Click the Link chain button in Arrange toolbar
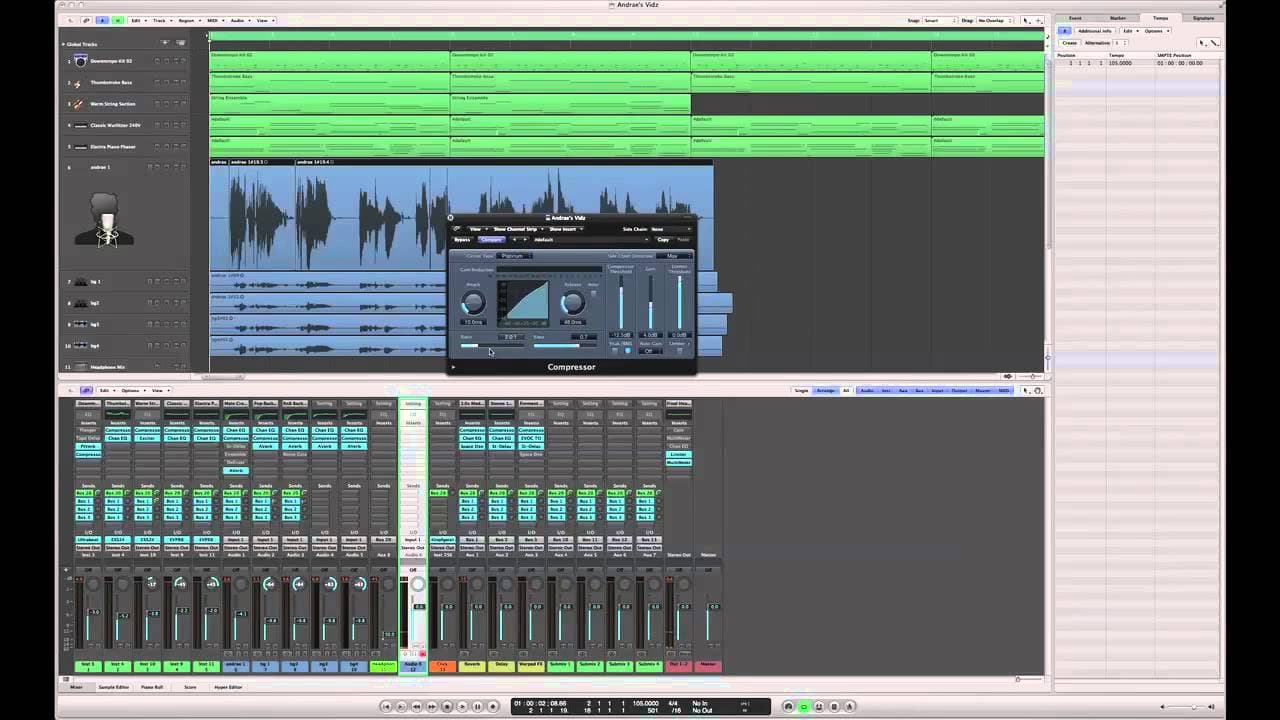 (x=87, y=21)
